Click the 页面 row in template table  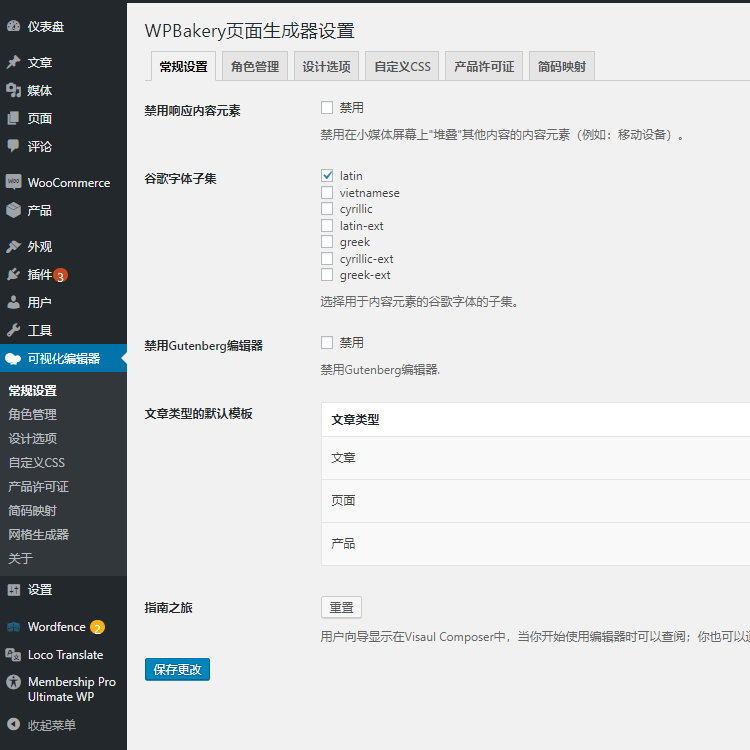(x=536, y=501)
